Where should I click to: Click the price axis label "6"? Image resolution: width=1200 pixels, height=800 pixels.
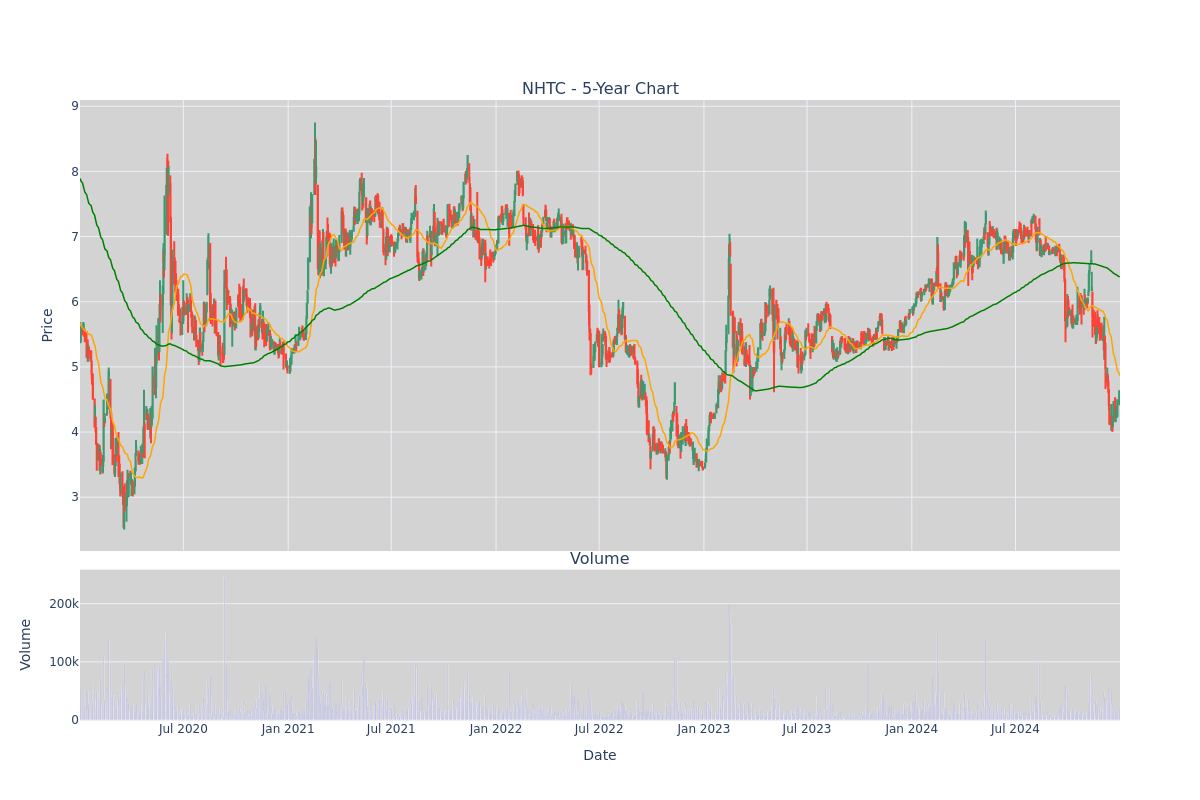[x=74, y=302]
